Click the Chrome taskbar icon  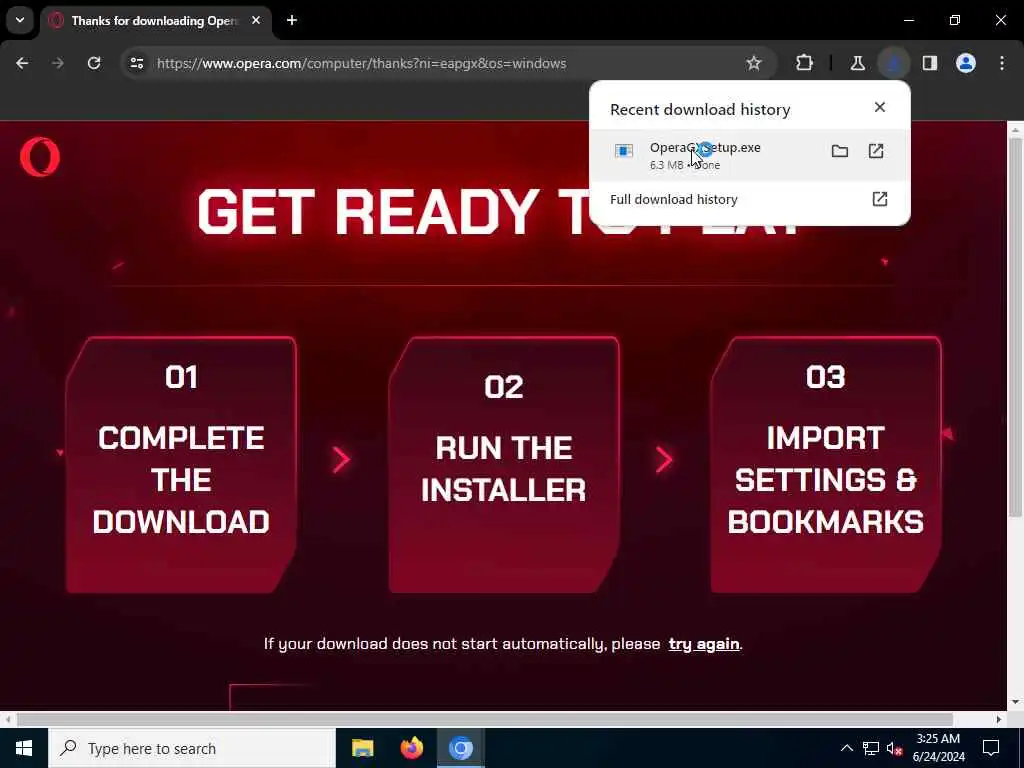pyautogui.click(x=460, y=748)
